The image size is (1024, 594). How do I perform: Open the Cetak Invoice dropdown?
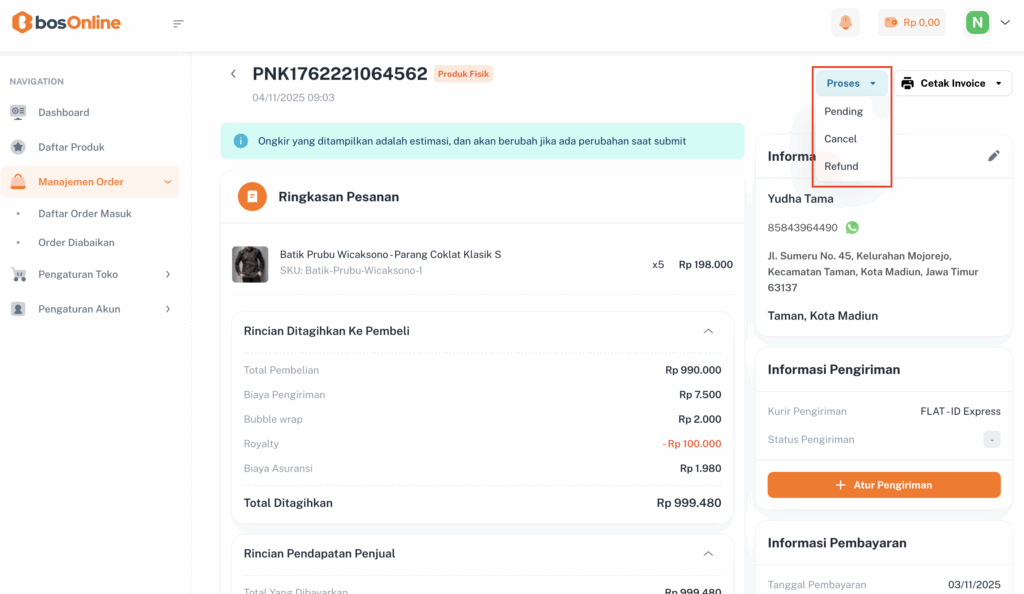pyautogui.click(x=954, y=83)
